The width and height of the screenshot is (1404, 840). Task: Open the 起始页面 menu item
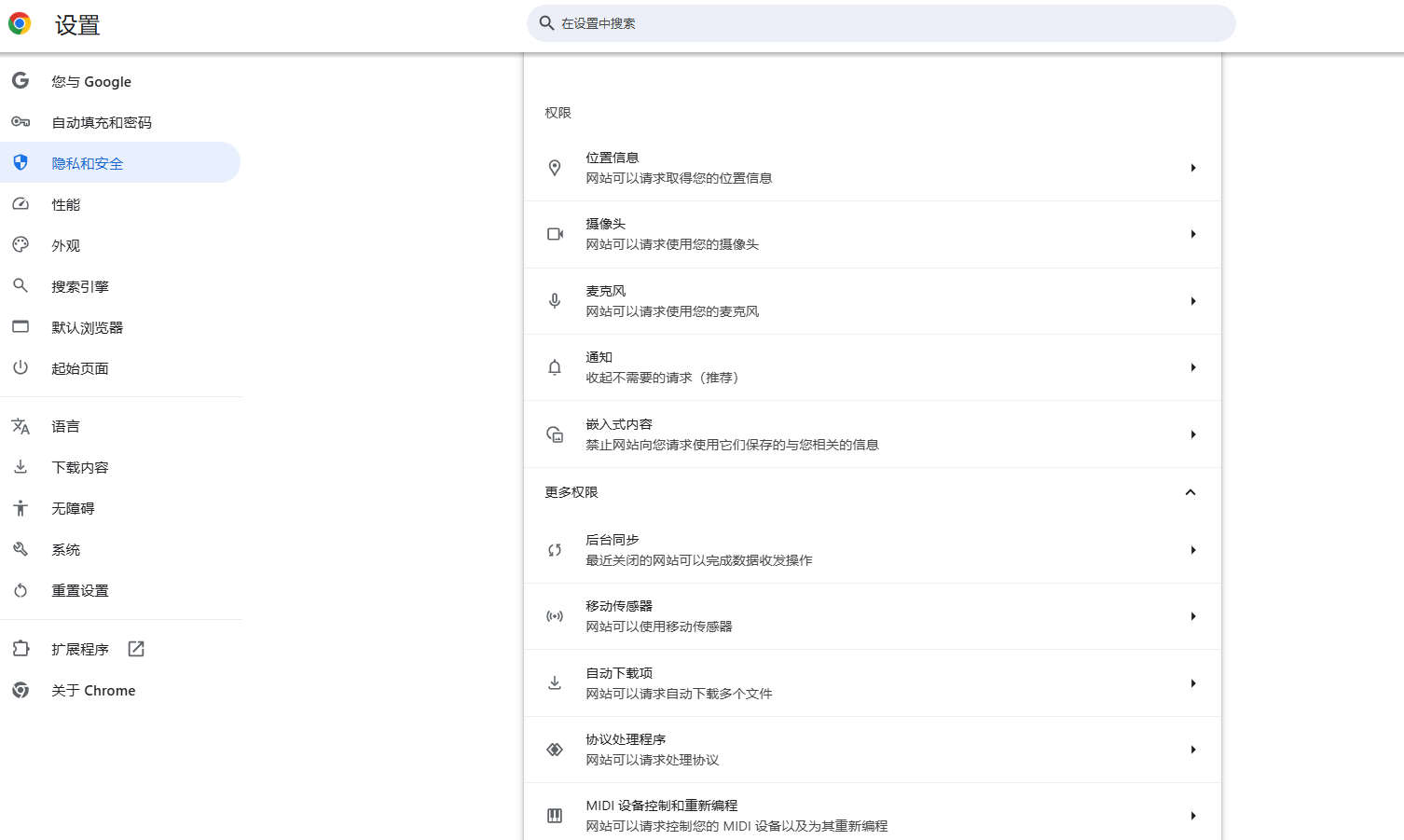(x=120, y=368)
